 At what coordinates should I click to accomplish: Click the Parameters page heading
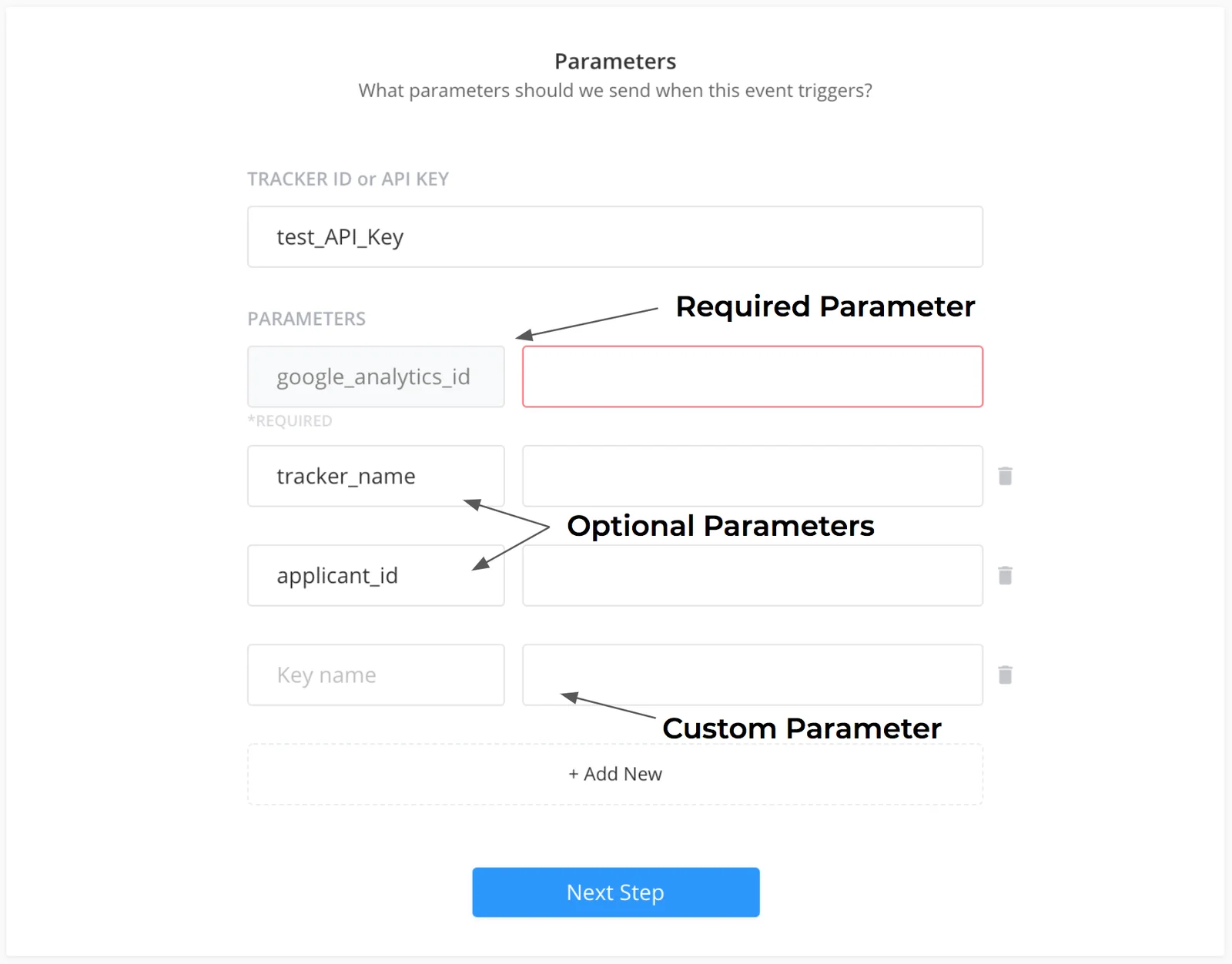(x=615, y=62)
